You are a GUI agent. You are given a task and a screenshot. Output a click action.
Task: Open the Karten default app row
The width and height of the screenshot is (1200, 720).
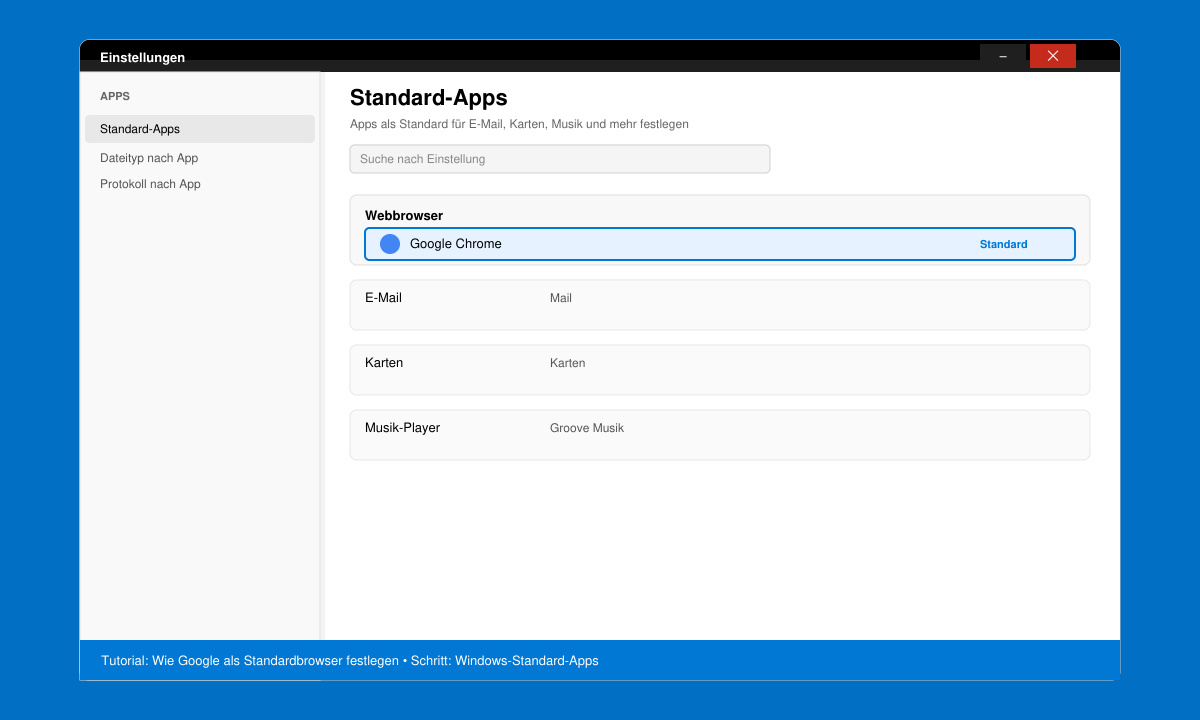click(x=720, y=370)
